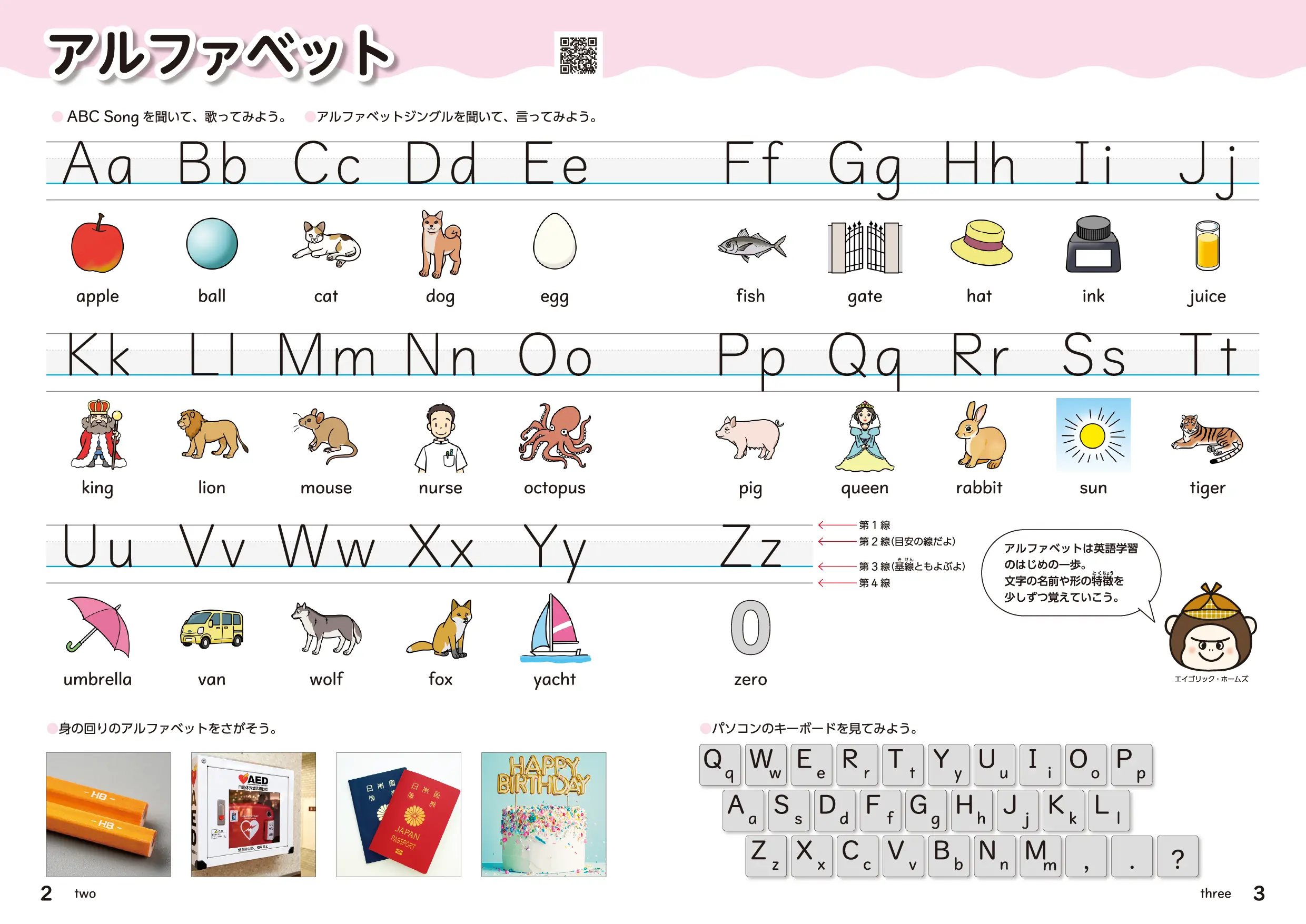1306x924 pixels.
Task: Open the Happy Birthday cake photo
Action: (543, 814)
